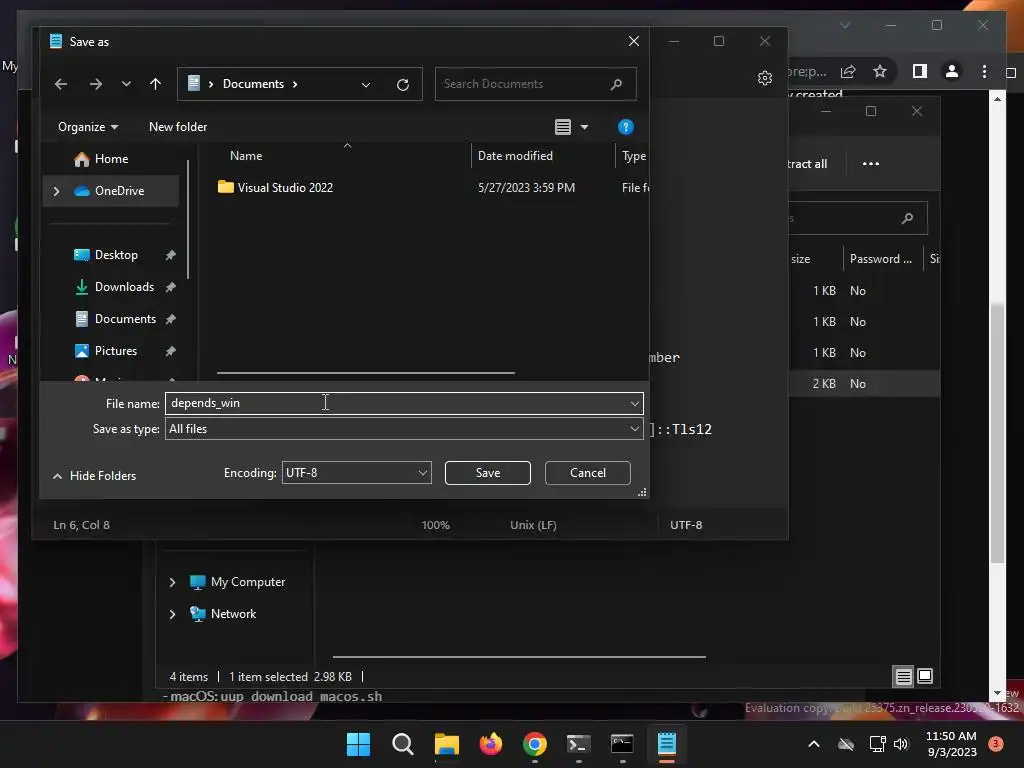Click the 100% zoom status in Notepad
Viewport: 1024px width, 768px height.
(436, 525)
